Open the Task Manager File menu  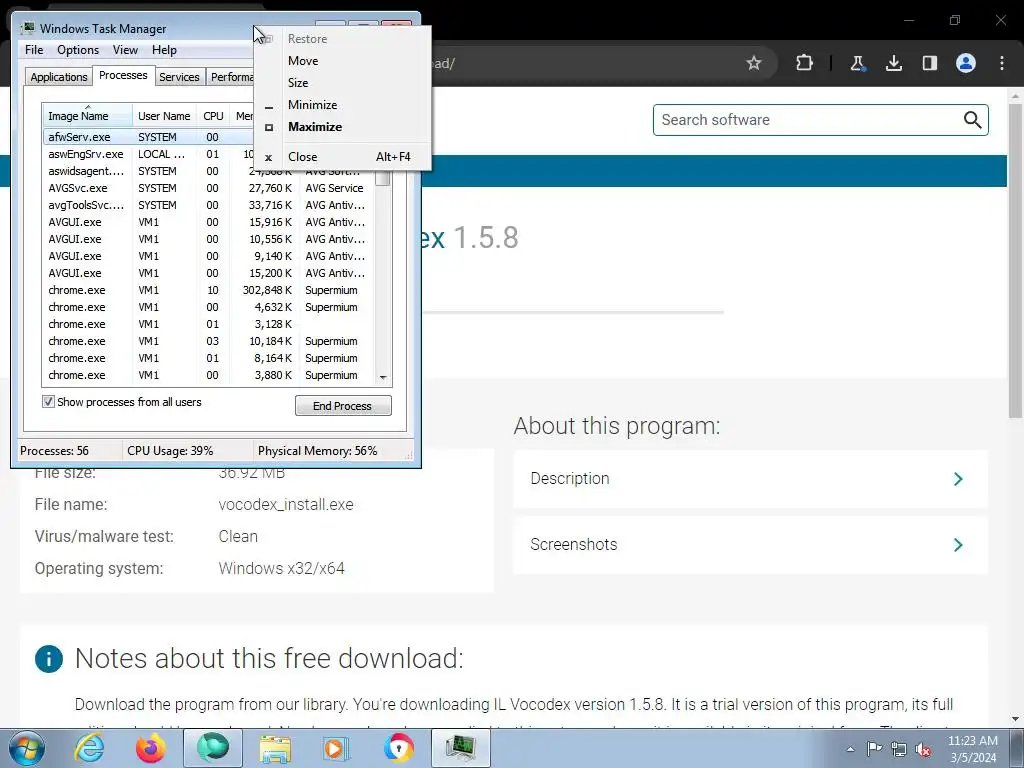pyautogui.click(x=34, y=50)
